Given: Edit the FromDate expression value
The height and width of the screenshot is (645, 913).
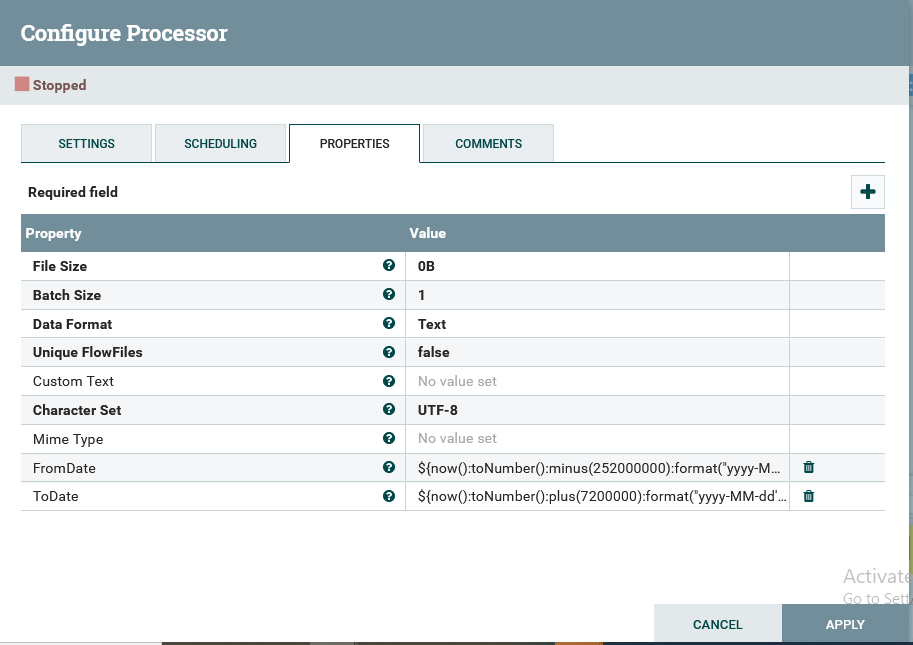Looking at the screenshot, I should coord(597,467).
